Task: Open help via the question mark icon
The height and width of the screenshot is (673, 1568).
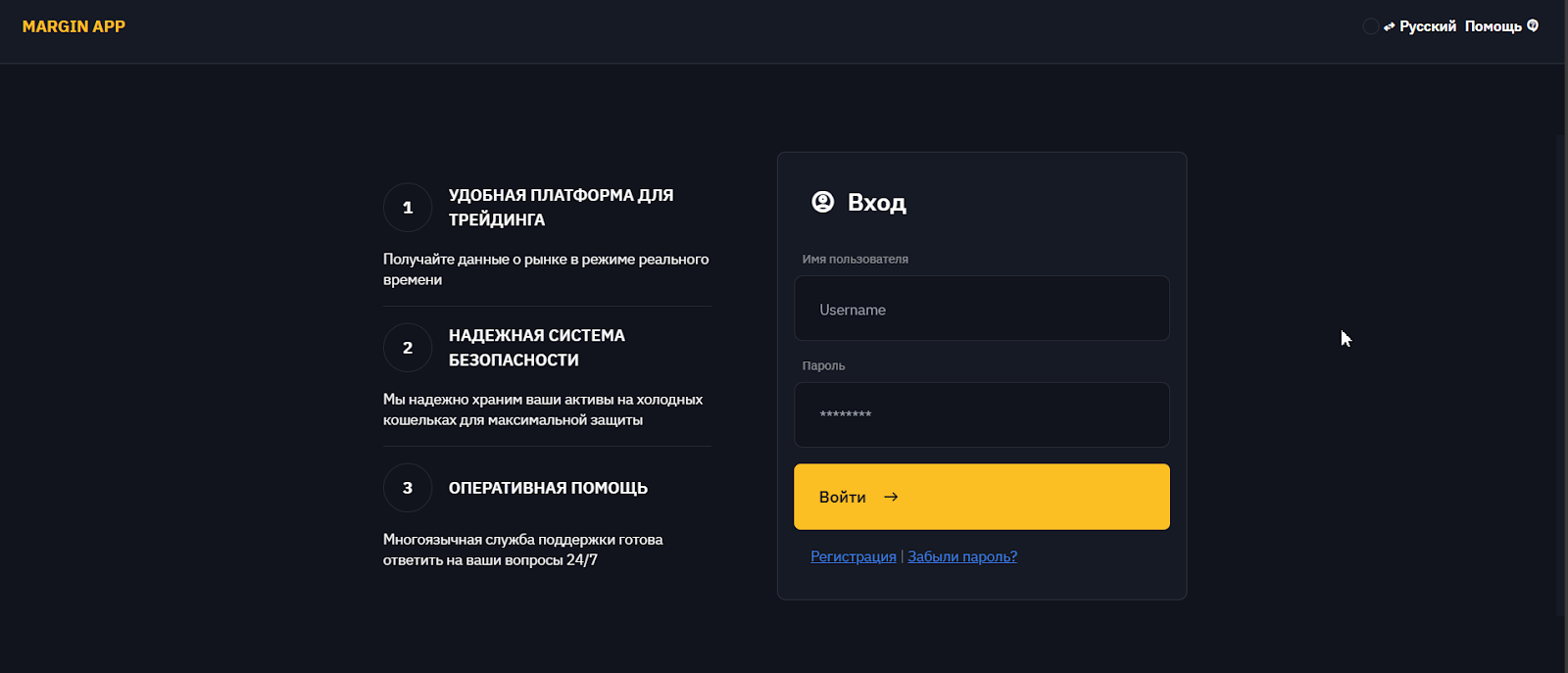Action: 1532,25
